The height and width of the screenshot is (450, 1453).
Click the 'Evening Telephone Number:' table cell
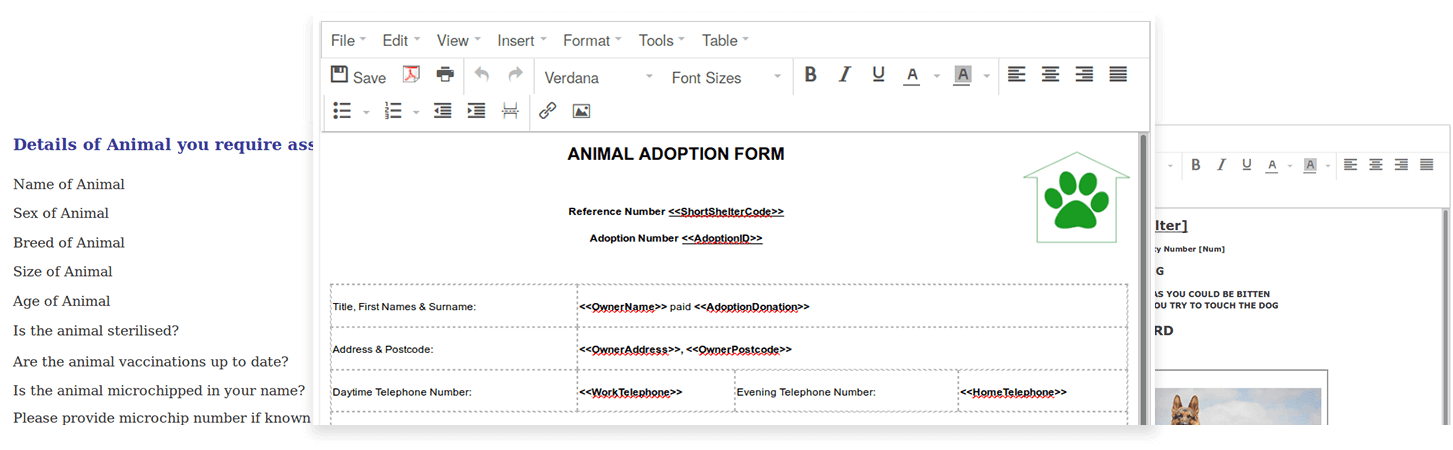click(x=846, y=391)
